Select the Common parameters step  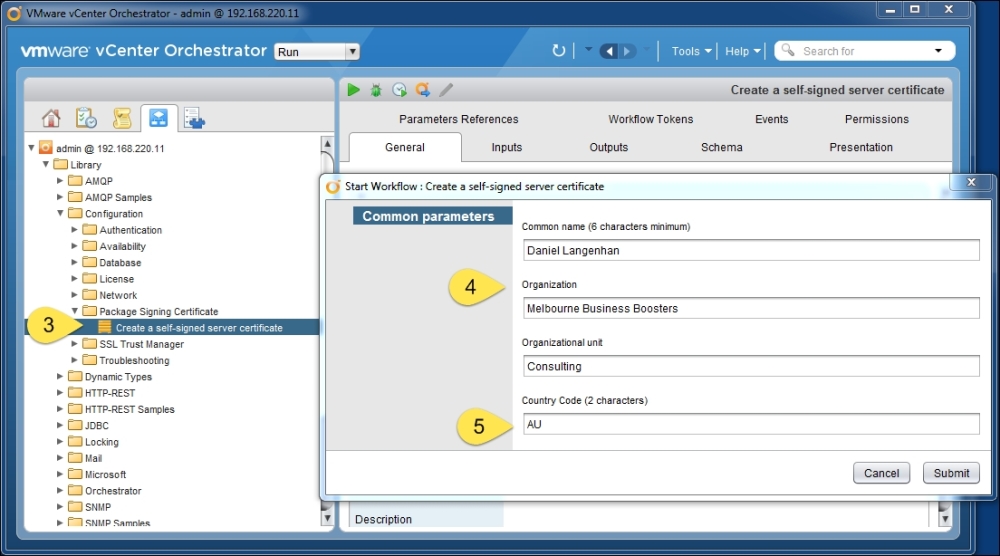(432, 216)
